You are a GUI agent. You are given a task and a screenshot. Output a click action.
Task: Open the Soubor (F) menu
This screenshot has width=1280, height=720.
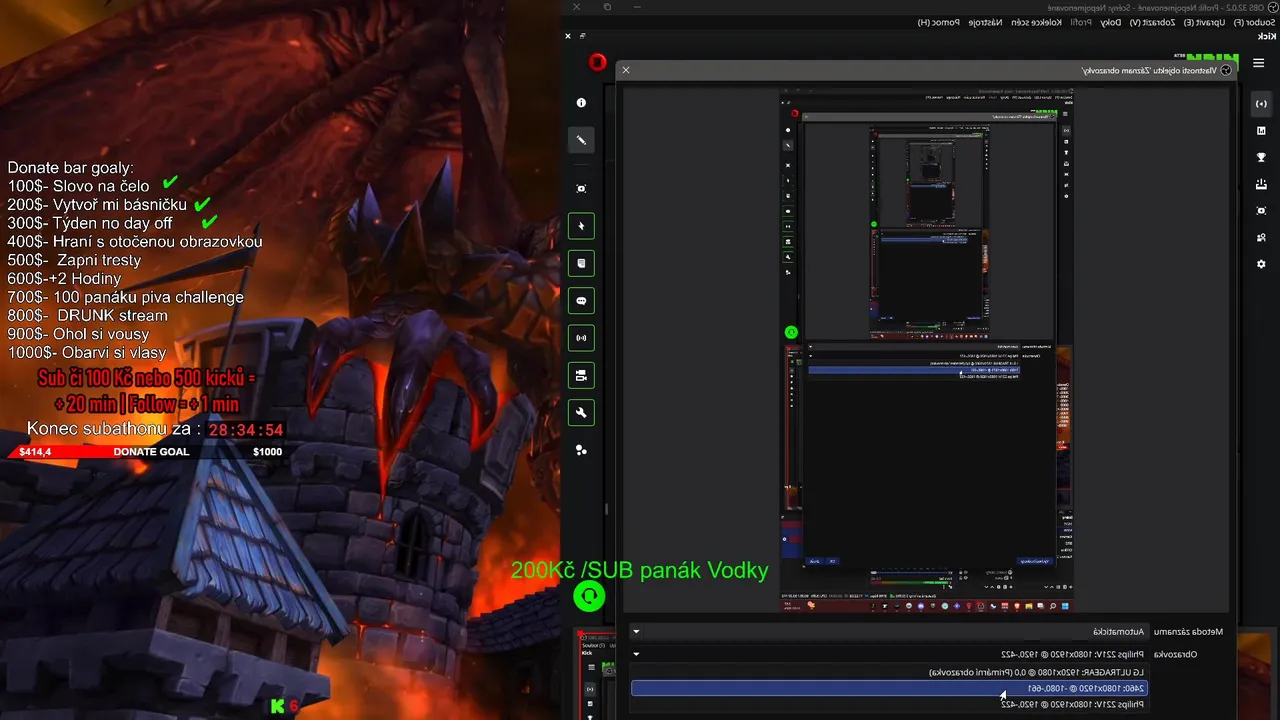[1256, 22]
